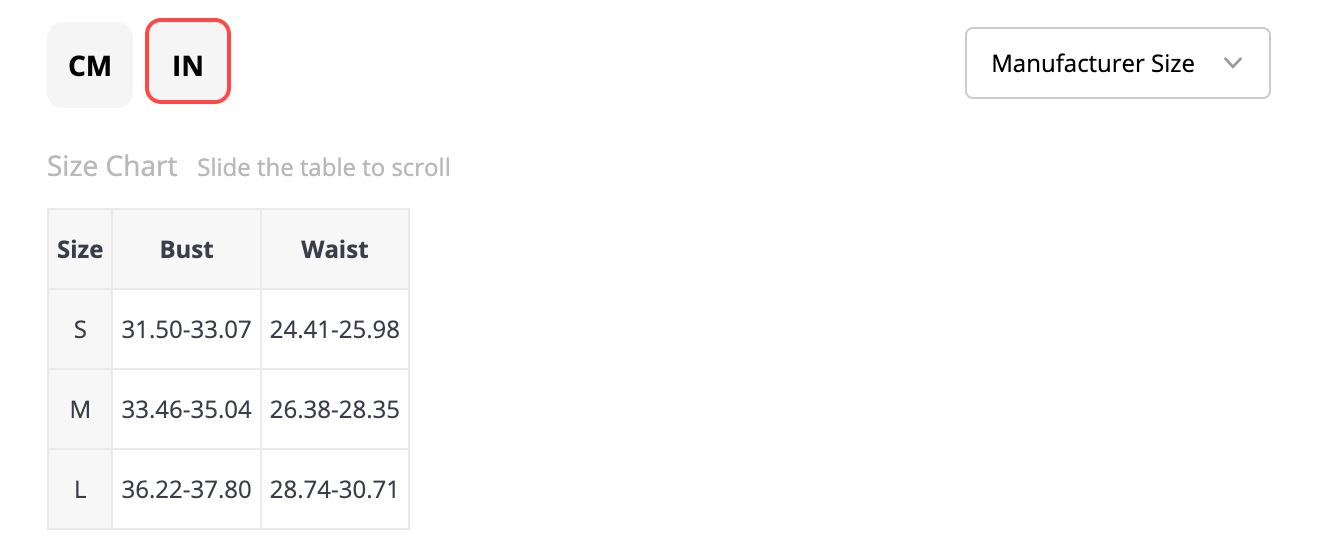Select the L size cell
The height and width of the screenshot is (556, 1328).
pyautogui.click(x=80, y=489)
